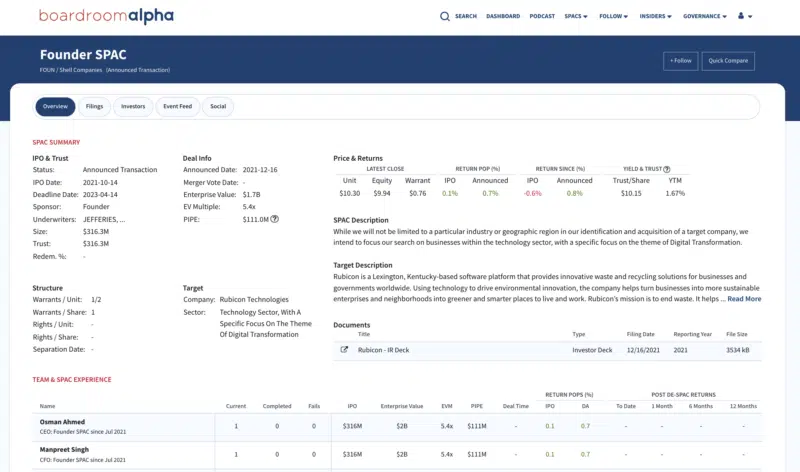Click Manpreet Singh's $2B enterprise value
This screenshot has height=472, width=800.
[x=402, y=454]
